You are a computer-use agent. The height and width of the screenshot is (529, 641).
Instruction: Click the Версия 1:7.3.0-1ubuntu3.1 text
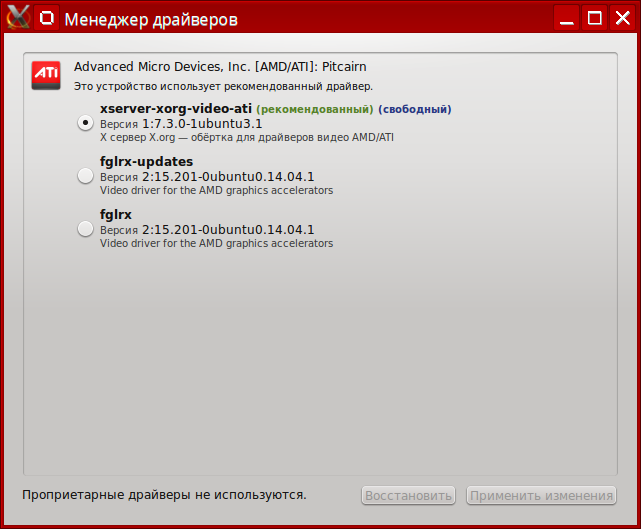181,124
